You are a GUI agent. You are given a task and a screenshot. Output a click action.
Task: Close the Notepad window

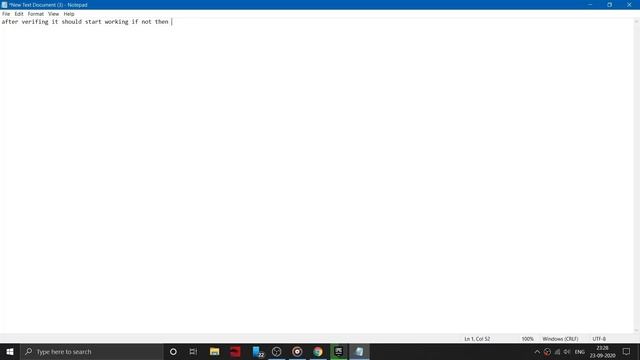629,4
